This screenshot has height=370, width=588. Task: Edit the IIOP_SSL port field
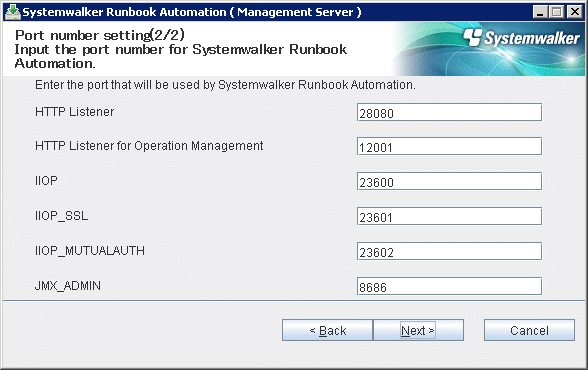click(x=449, y=216)
